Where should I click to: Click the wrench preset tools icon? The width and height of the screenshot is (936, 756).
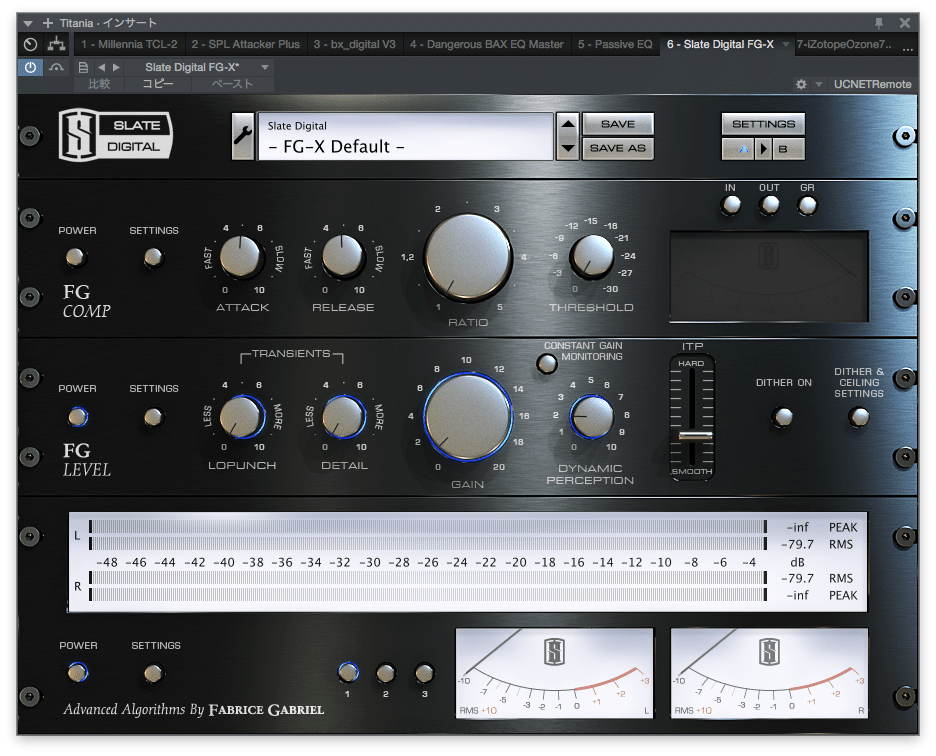242,136
